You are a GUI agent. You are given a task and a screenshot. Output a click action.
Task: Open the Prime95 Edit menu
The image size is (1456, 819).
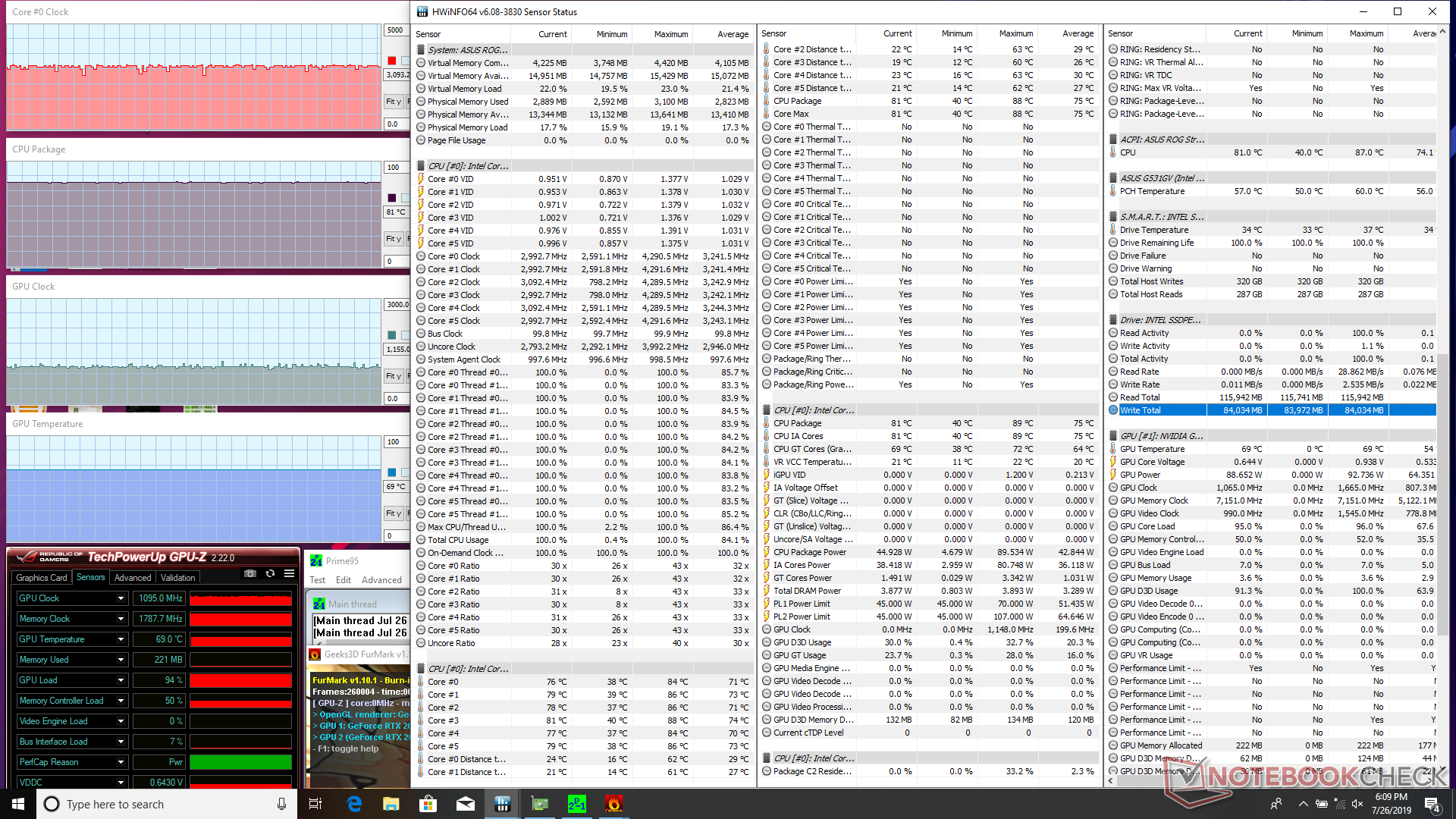coord(344,580)
